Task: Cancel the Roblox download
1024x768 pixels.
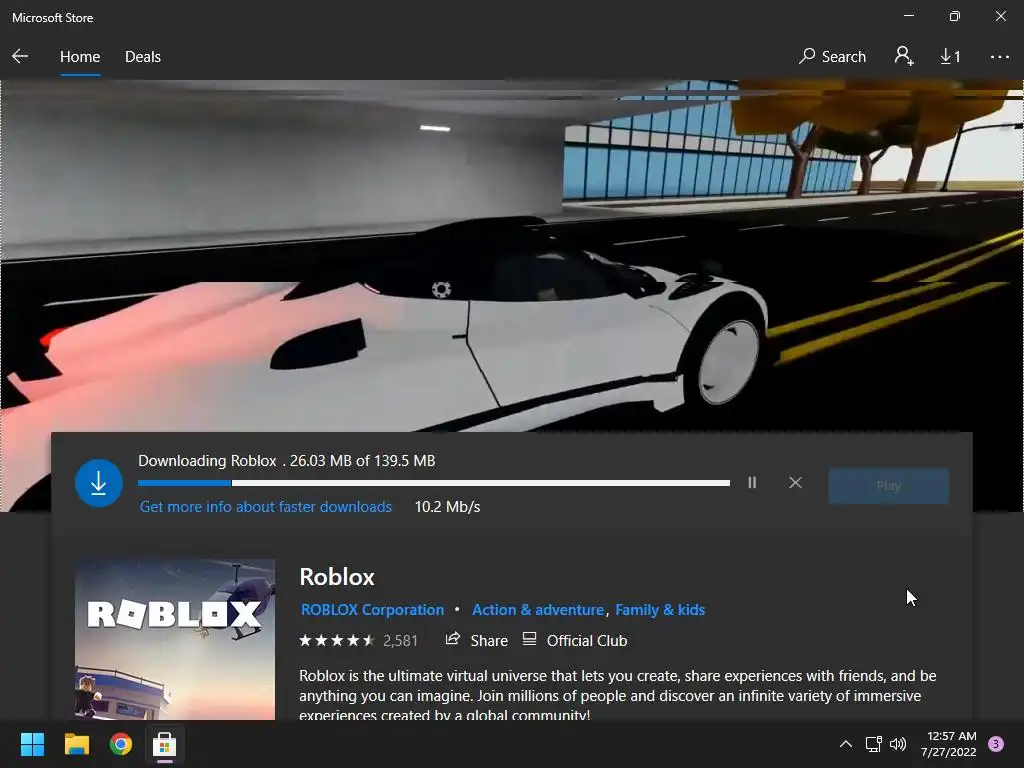Action: click(x=795, y=483)
